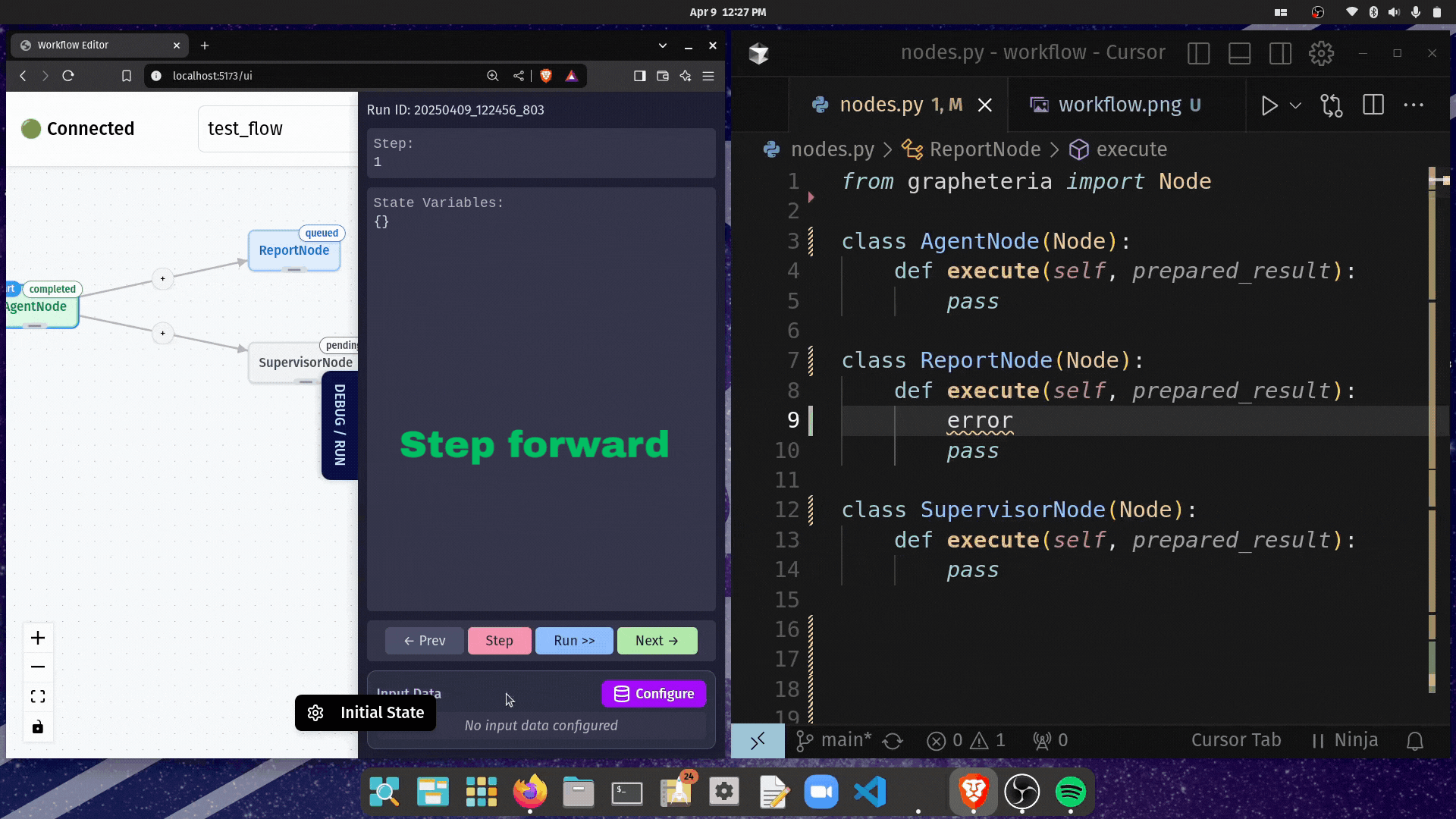Click the open changes compare icon in editor
The height and width of the screenshot is (819, 1456).
[1332, 105]
